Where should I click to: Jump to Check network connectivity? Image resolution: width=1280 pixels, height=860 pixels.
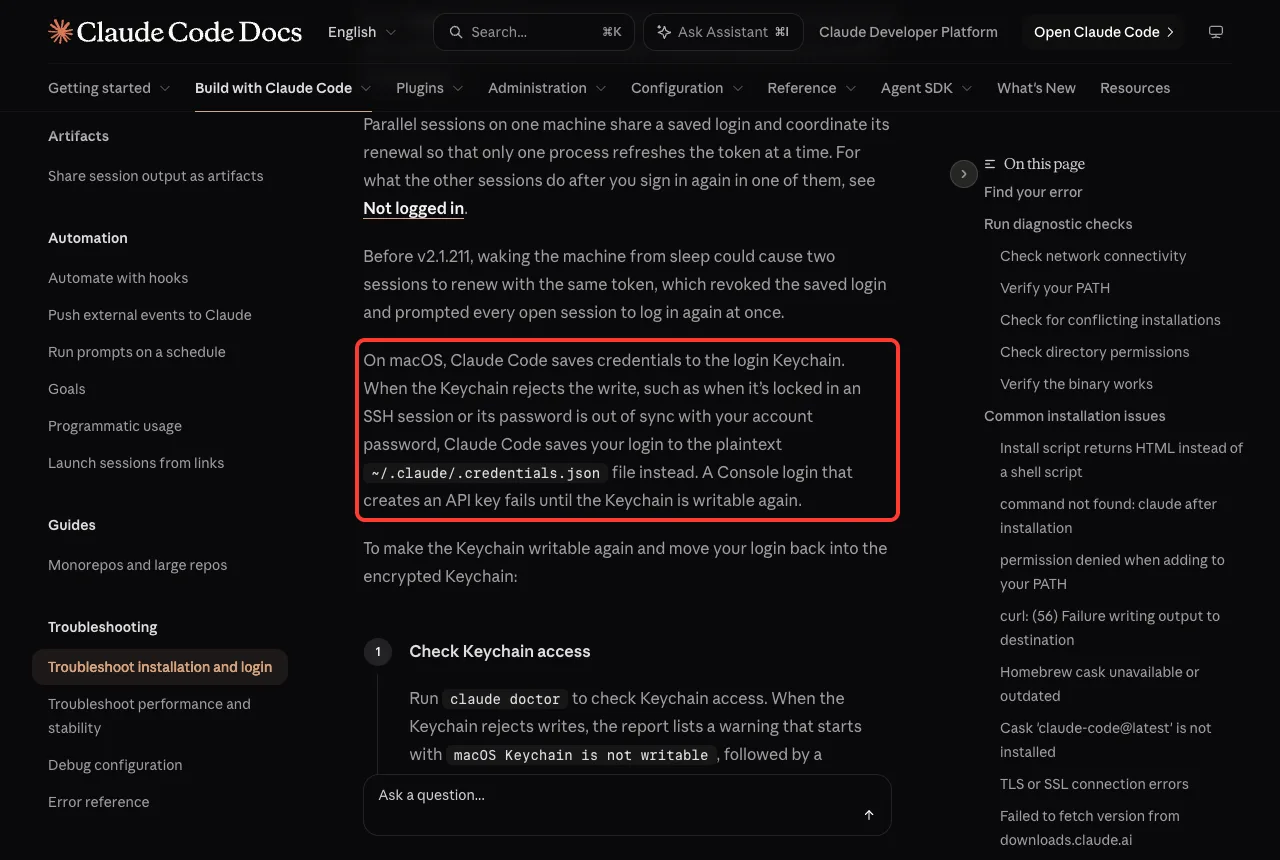1093,256
